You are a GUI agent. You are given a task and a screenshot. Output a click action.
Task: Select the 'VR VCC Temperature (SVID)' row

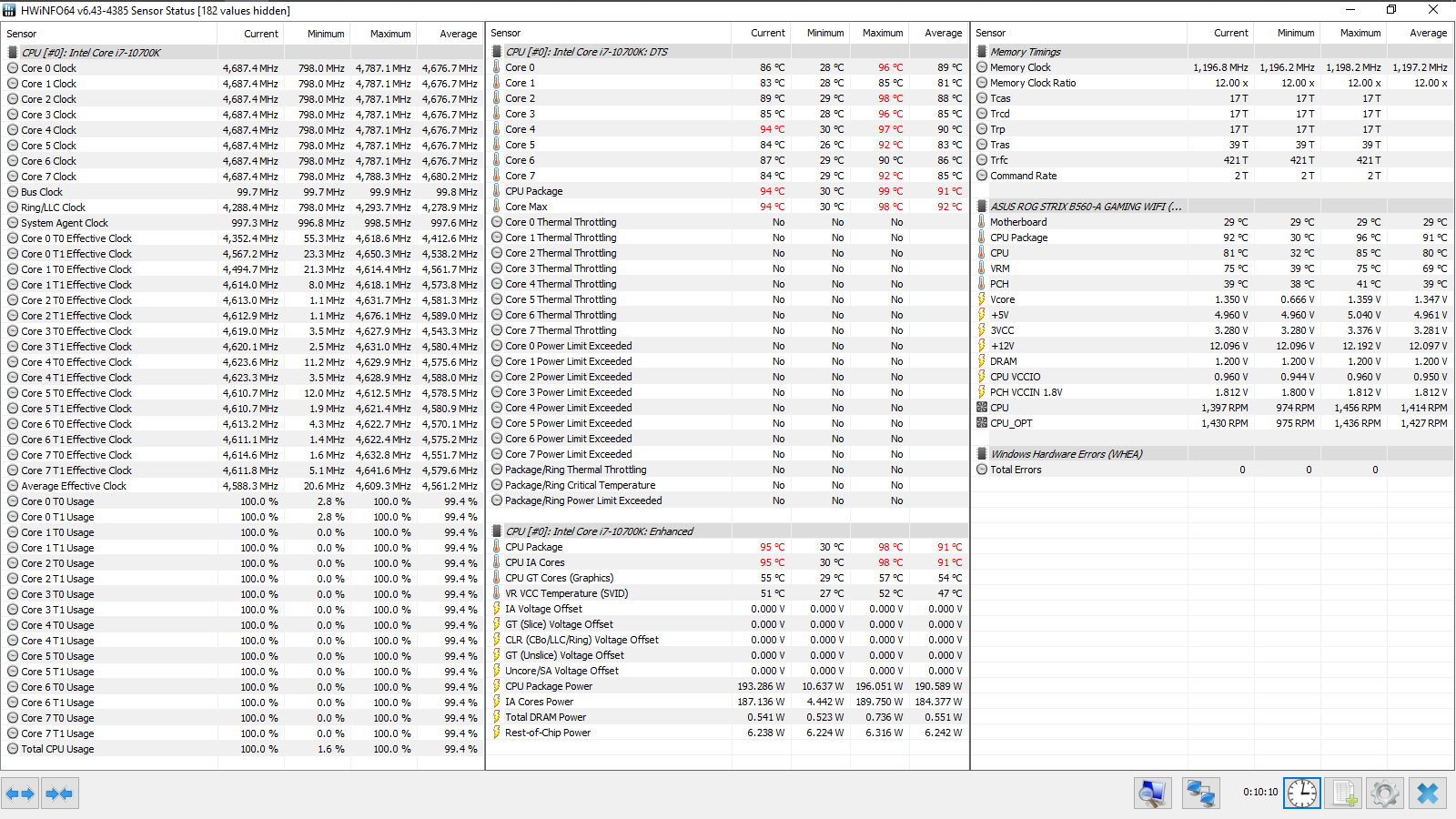[728, 593]
